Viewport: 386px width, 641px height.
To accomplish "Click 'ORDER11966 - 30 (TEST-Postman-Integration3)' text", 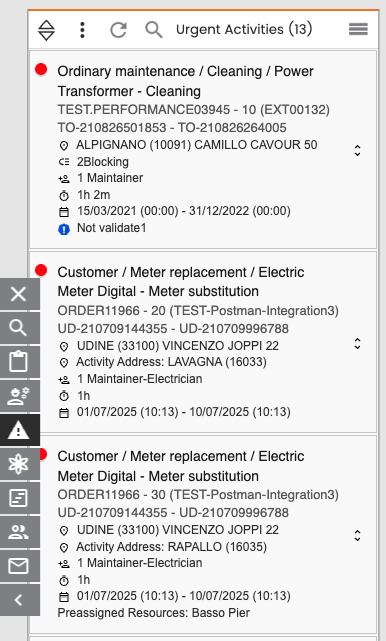I will (x=198, y=495).
